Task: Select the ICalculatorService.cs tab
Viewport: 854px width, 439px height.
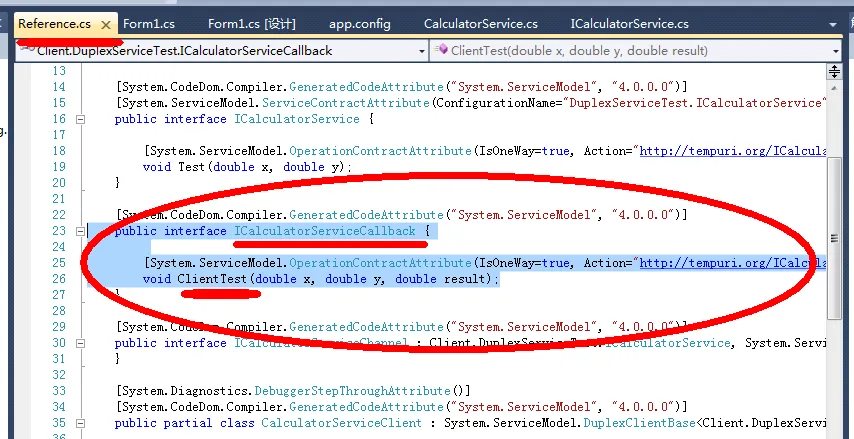Action: click(629, 23)
